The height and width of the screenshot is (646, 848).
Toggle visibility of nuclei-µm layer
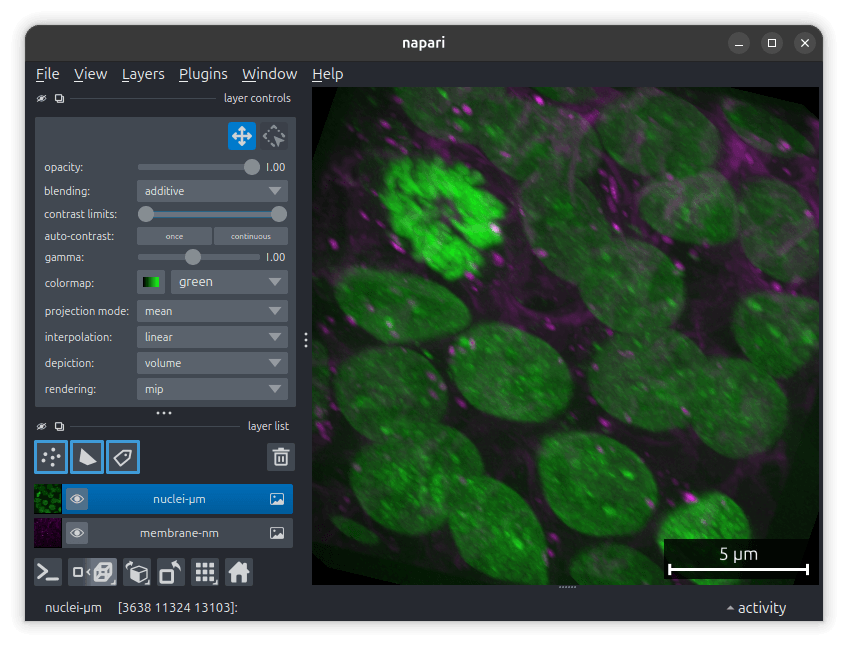tap(77, 499)
